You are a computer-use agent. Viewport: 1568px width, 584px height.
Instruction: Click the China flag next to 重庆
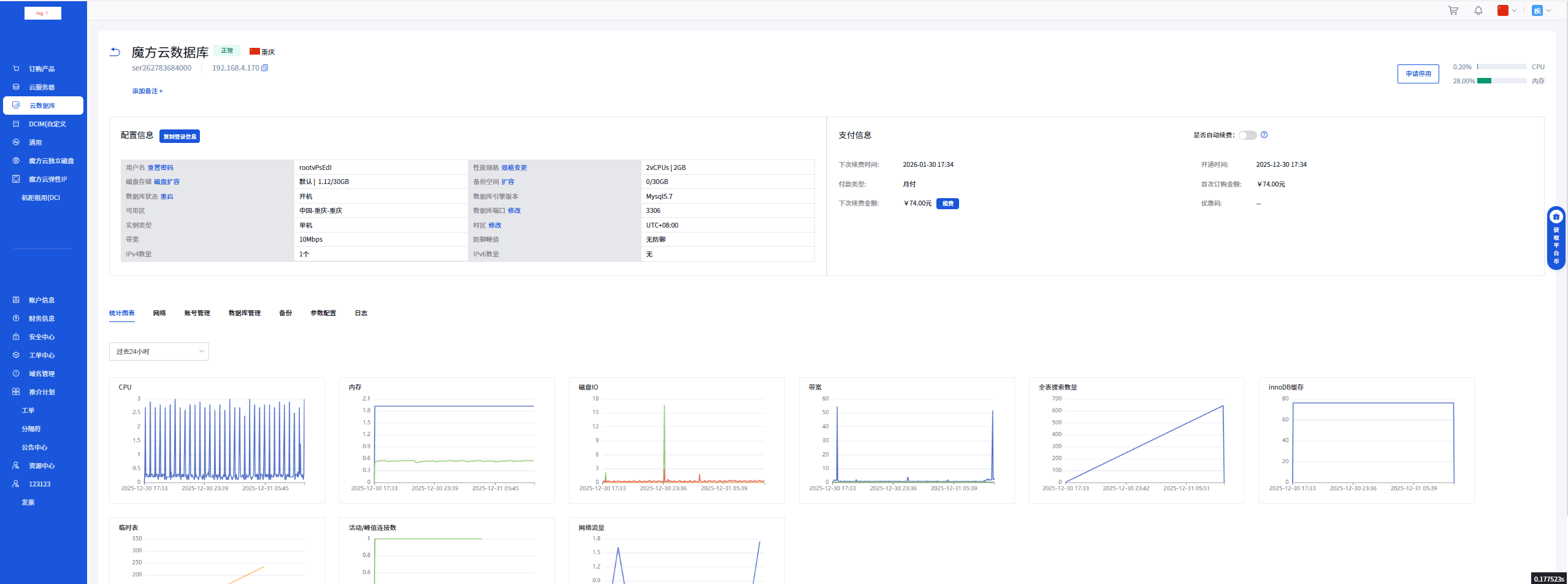(x=254, y=52)
